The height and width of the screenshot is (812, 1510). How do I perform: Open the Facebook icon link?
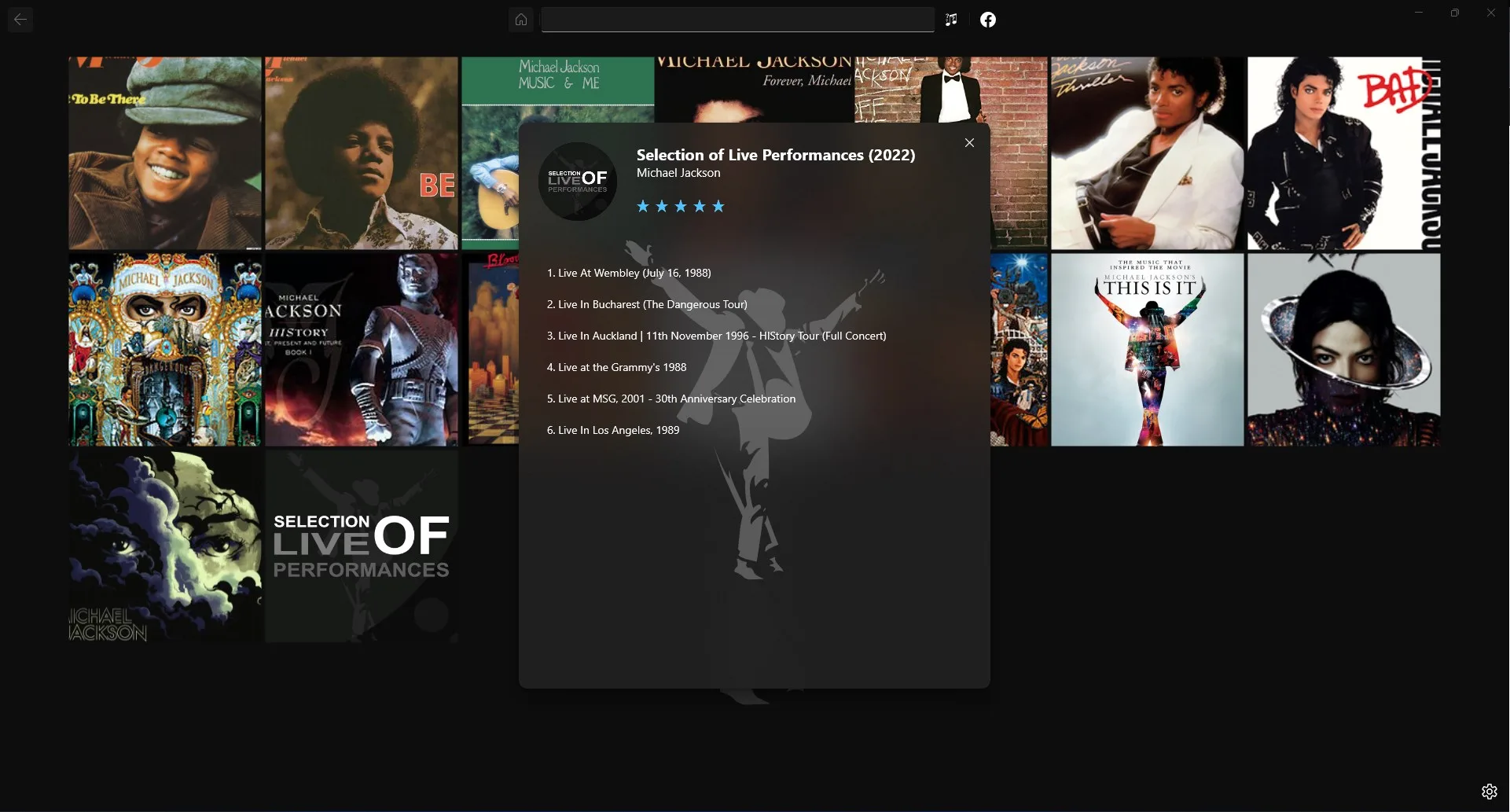988,20
